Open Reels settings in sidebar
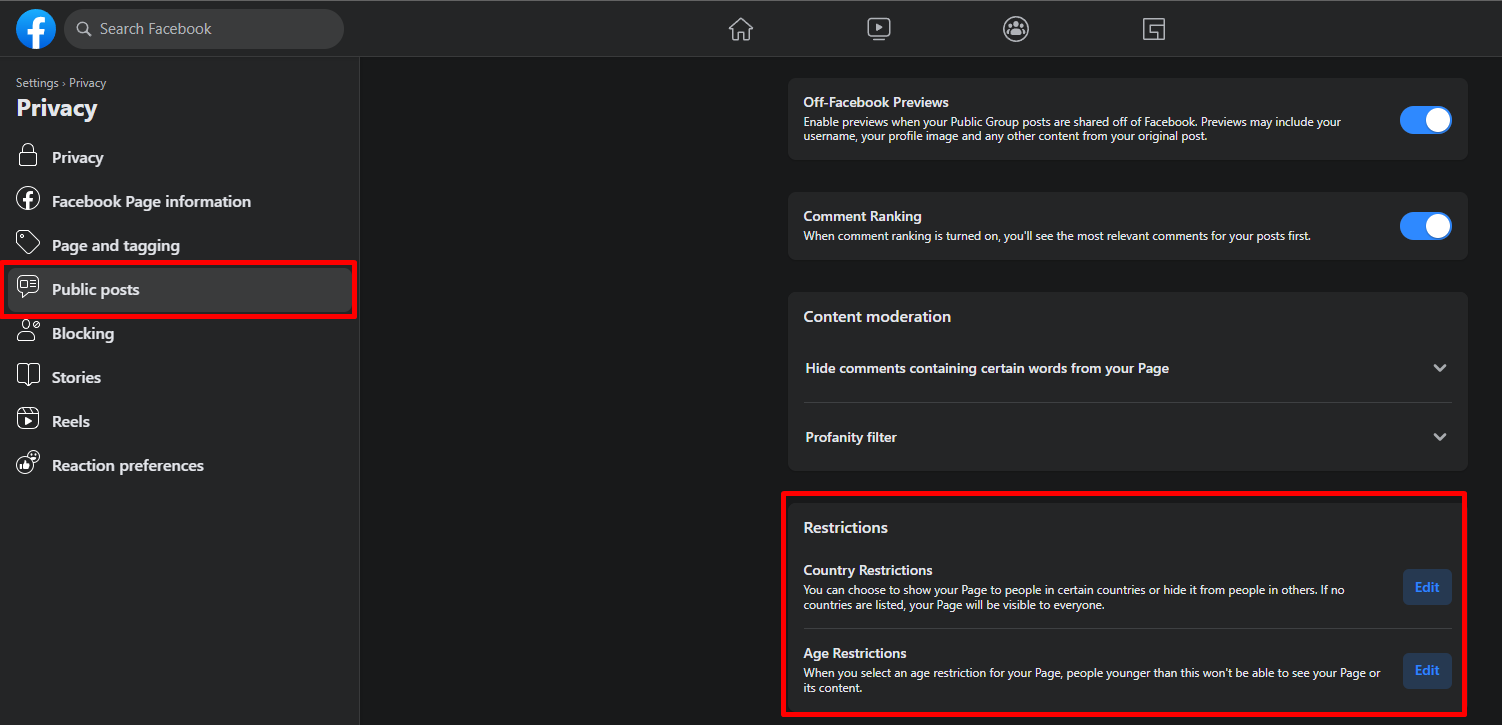This screenshot has width=1502, height=725. point(180,421)
